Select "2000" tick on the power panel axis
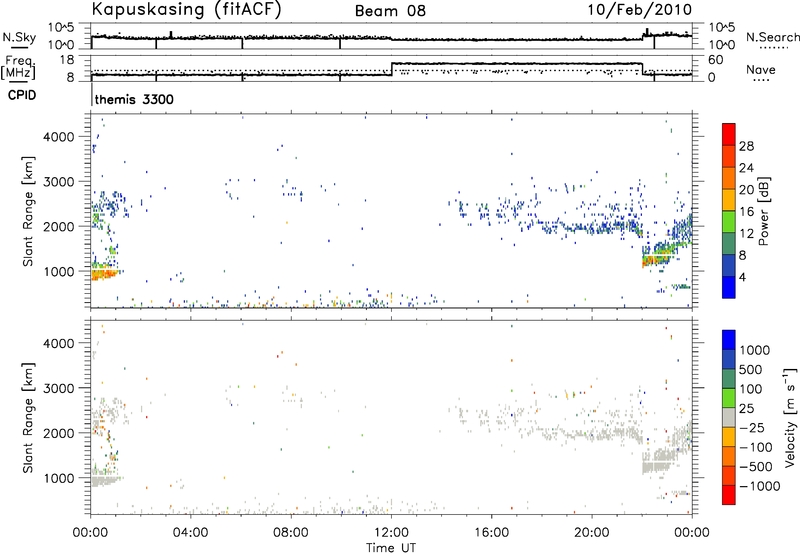Viewport: 800px width, 554px height. pyautogui.click(x=59, y=226)
